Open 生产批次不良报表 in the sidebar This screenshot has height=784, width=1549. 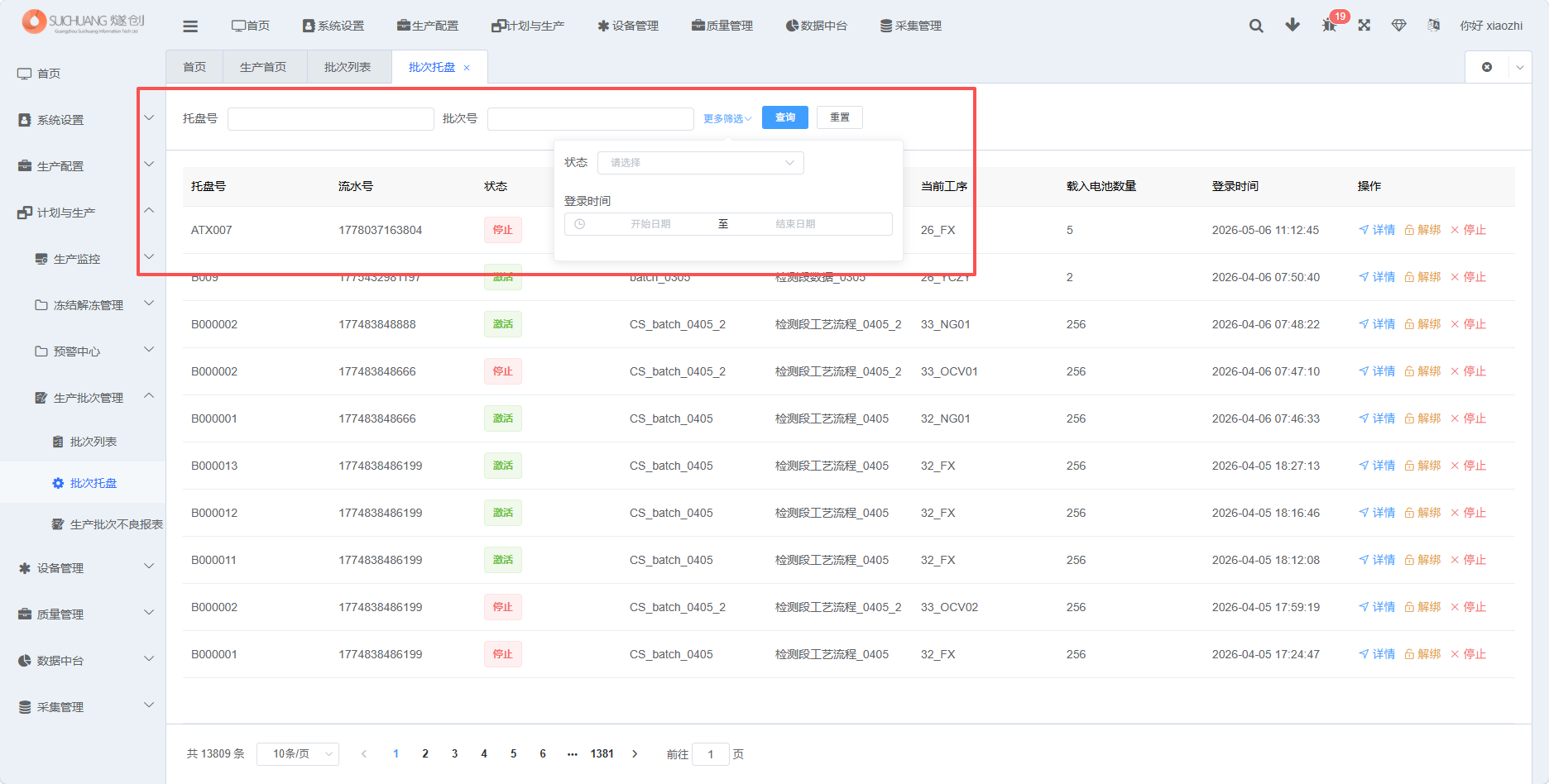(x=83, y=524)
